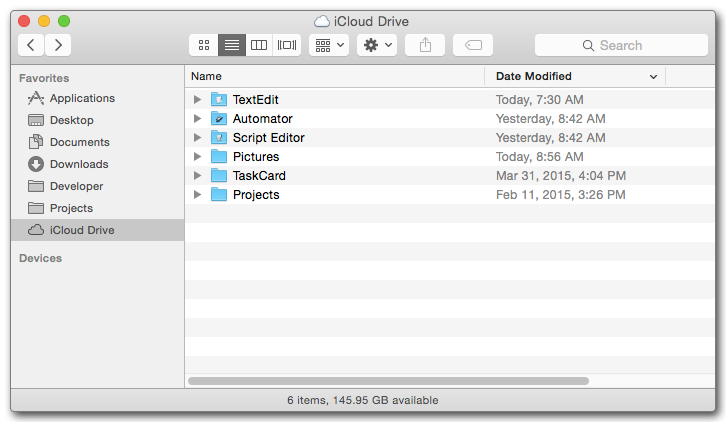Click the Search field
This screenshot has height=422, width=726.
(x=621, y=45)
